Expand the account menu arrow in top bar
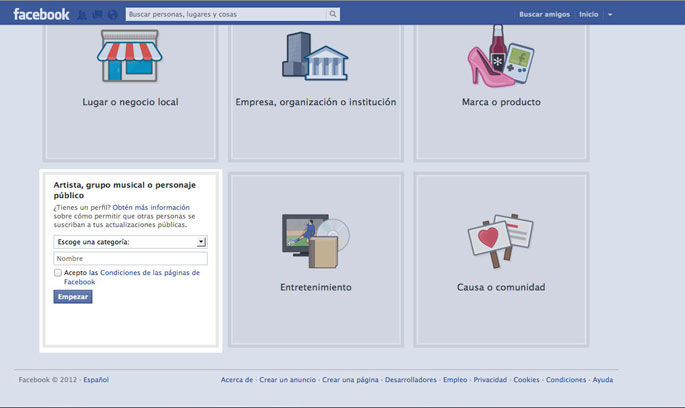685x408 pixels. 610,14
